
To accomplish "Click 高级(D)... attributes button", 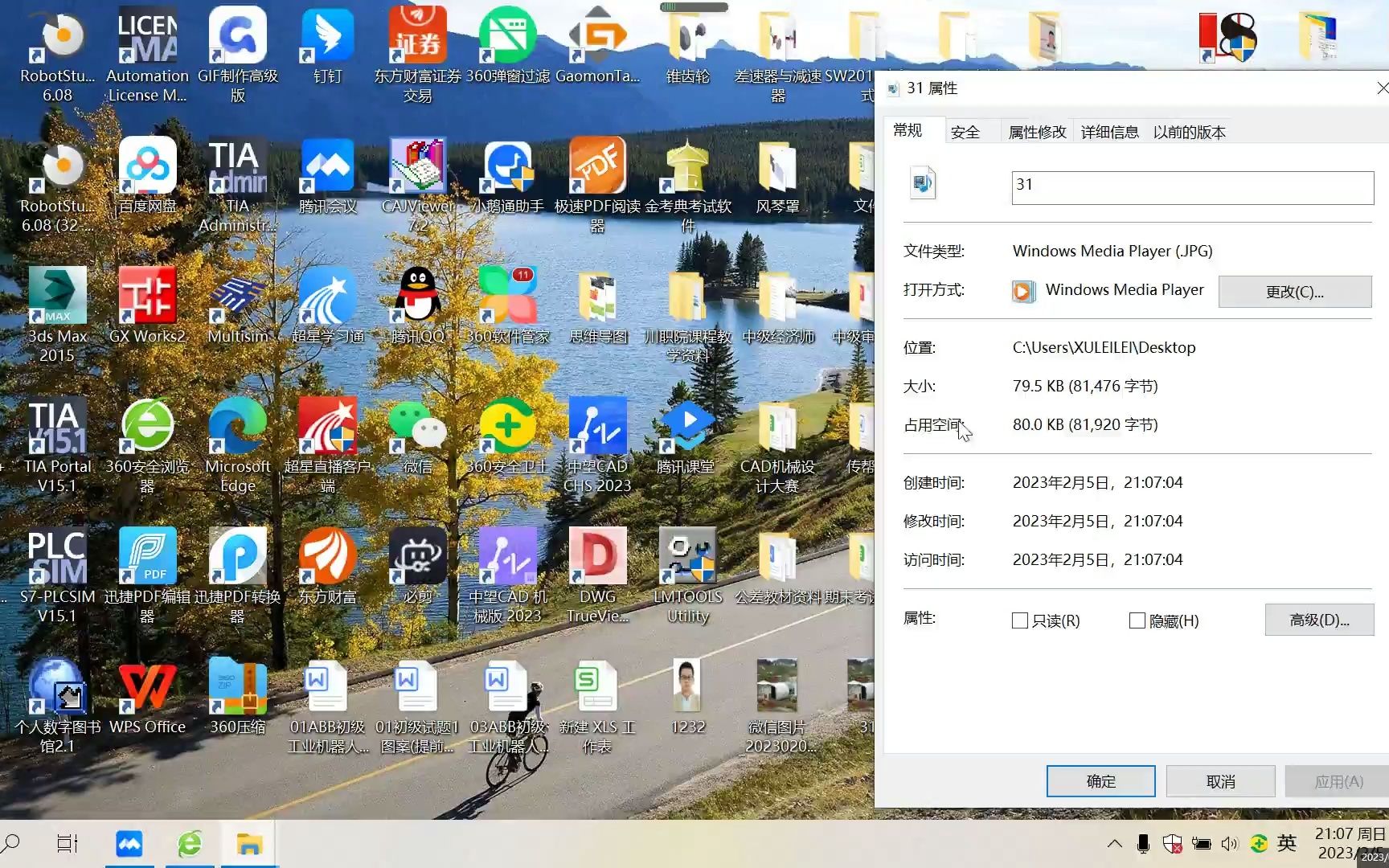I will coord(1319,620).
